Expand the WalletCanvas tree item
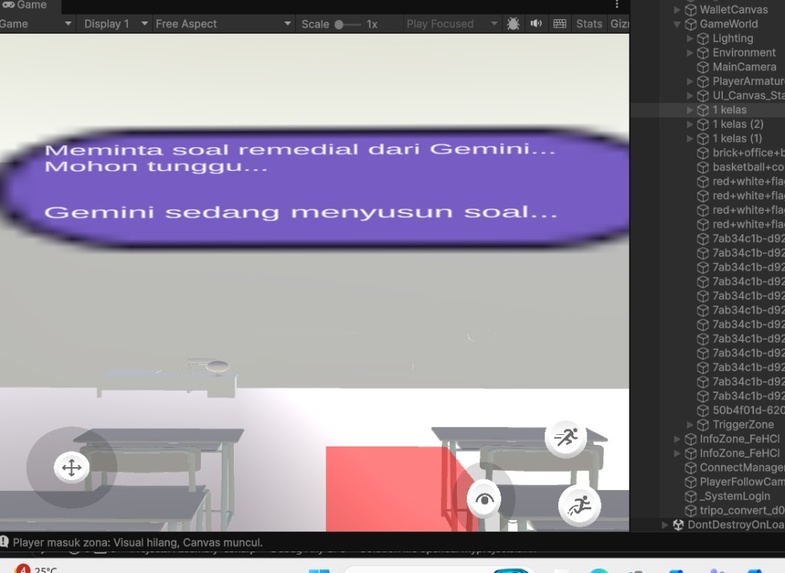The height and width of the screenshot is (573, 785). (x=677, y=10)
